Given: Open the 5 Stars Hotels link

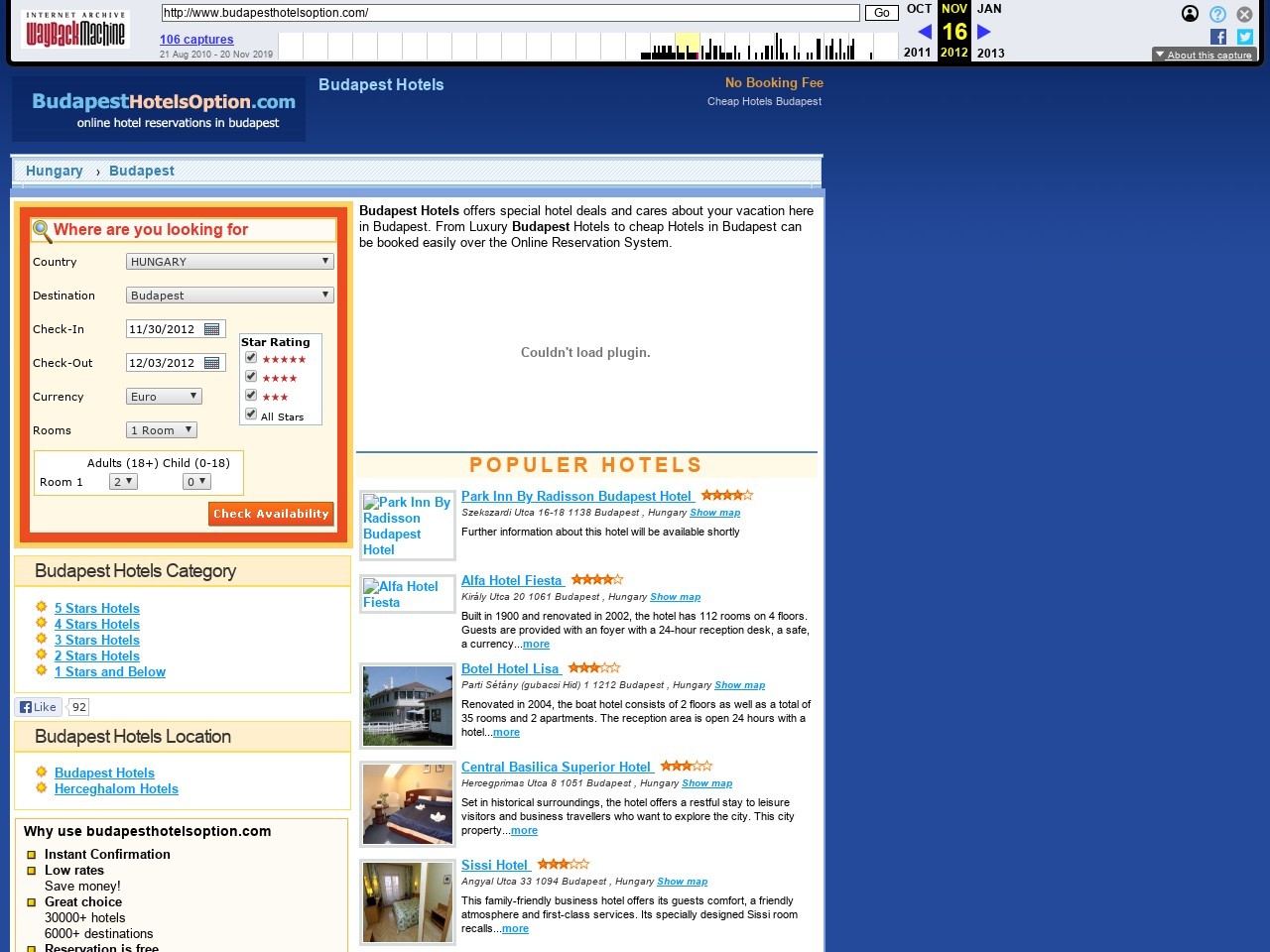Looking at the screenshot, I should 97,608.
